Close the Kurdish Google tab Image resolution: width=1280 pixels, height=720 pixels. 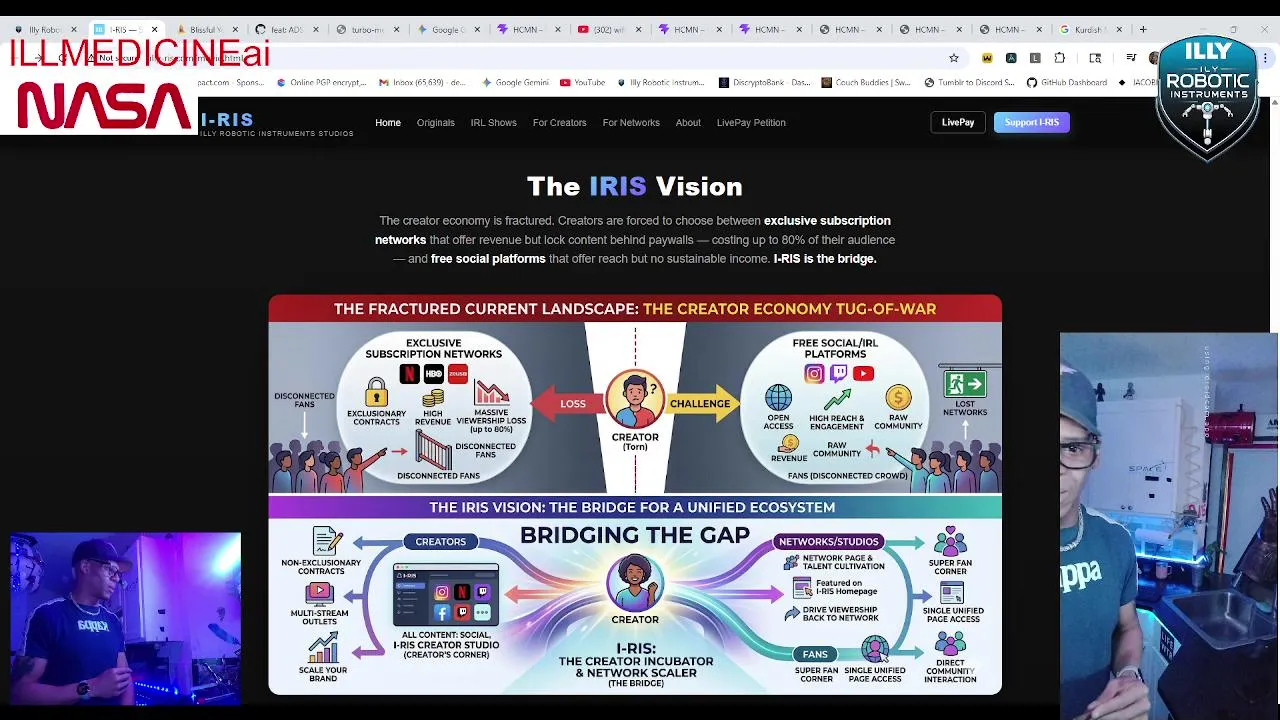click(x=1119, y=29)
